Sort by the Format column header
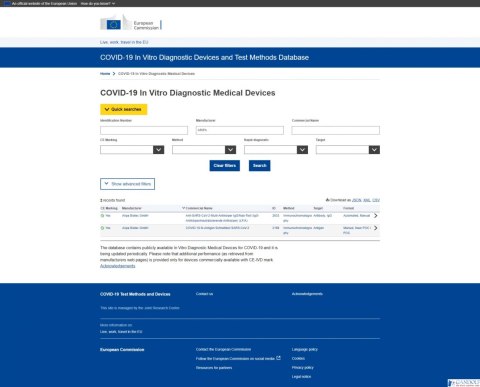Image resolution: width=480 pixels, height=387 pixels. point(348,208)
